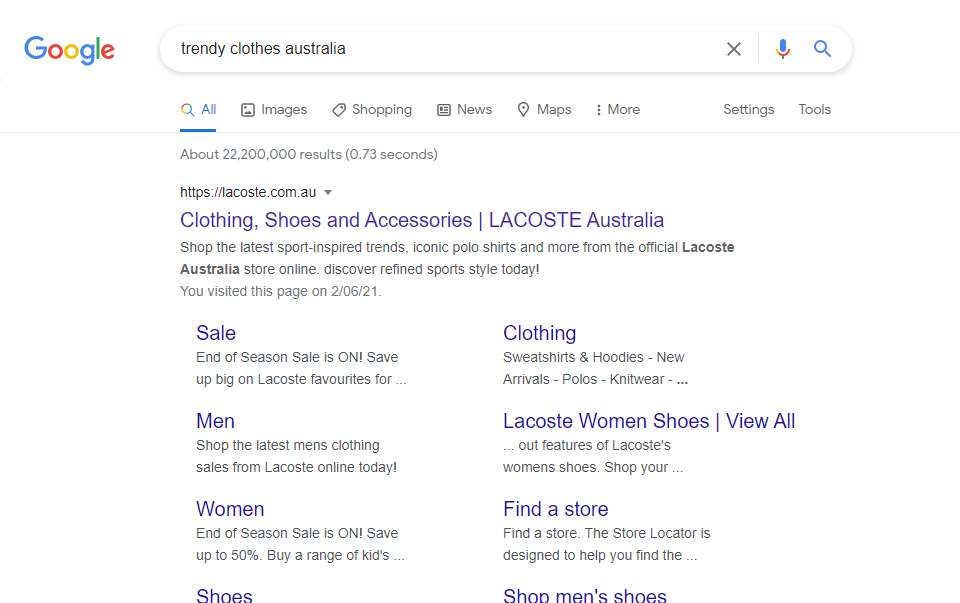The height and width of the screenshot is (603, 960).
Task: Open search Tools
Action: pyautogui.click(x=814, y=110)
